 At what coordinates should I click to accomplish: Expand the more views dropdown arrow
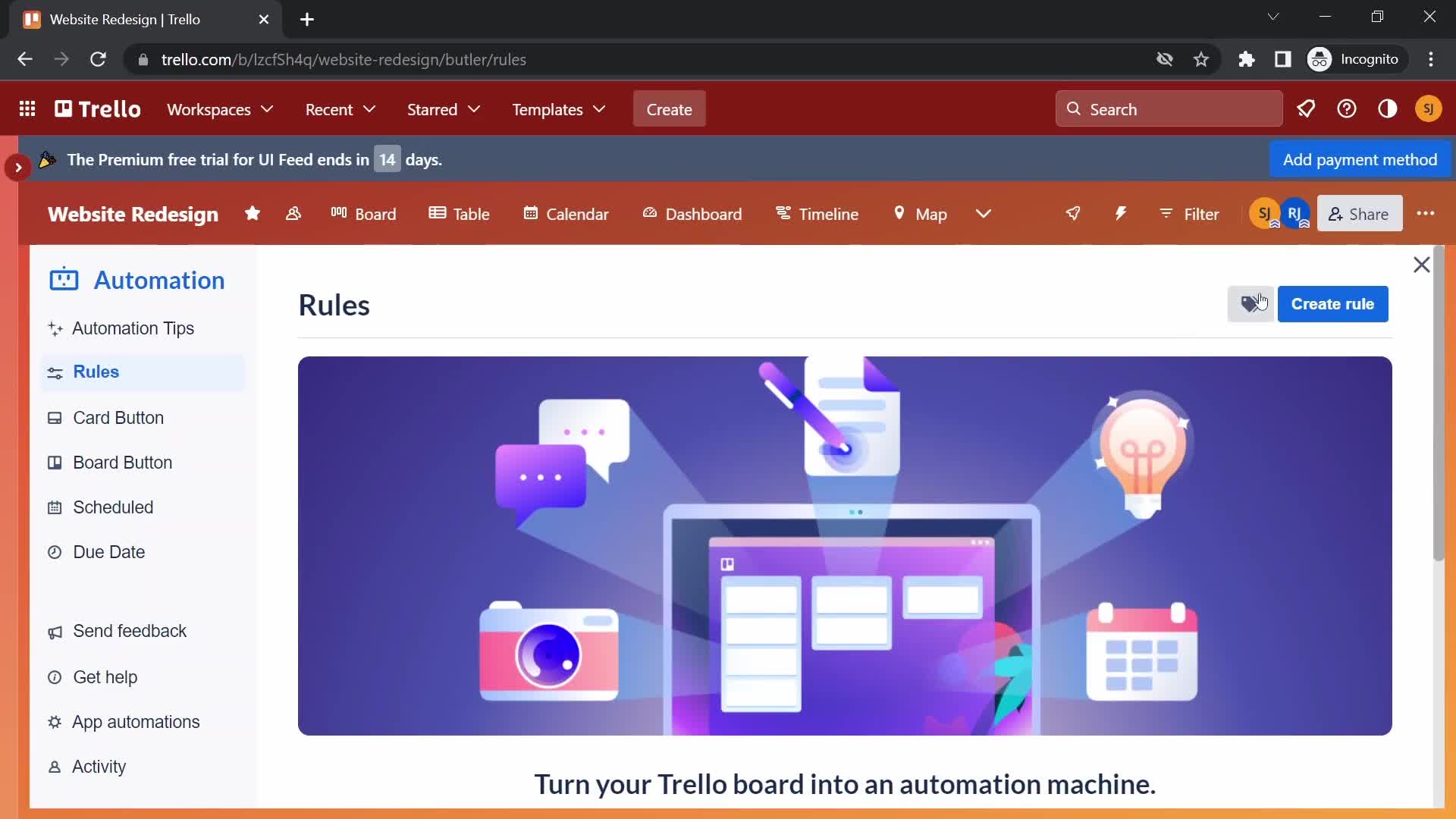pyautogui.click(x=983, y=213)
